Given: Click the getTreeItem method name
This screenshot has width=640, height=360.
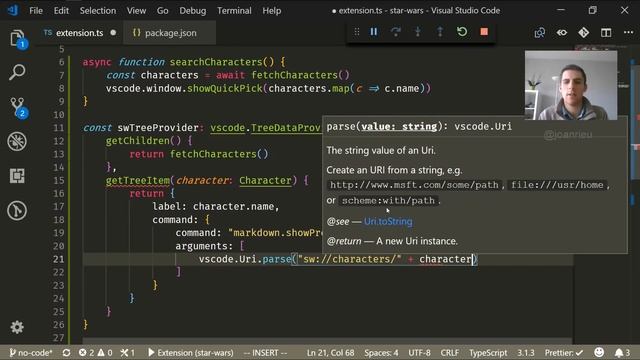Looking at the screenshot, I should coord(138,180).
